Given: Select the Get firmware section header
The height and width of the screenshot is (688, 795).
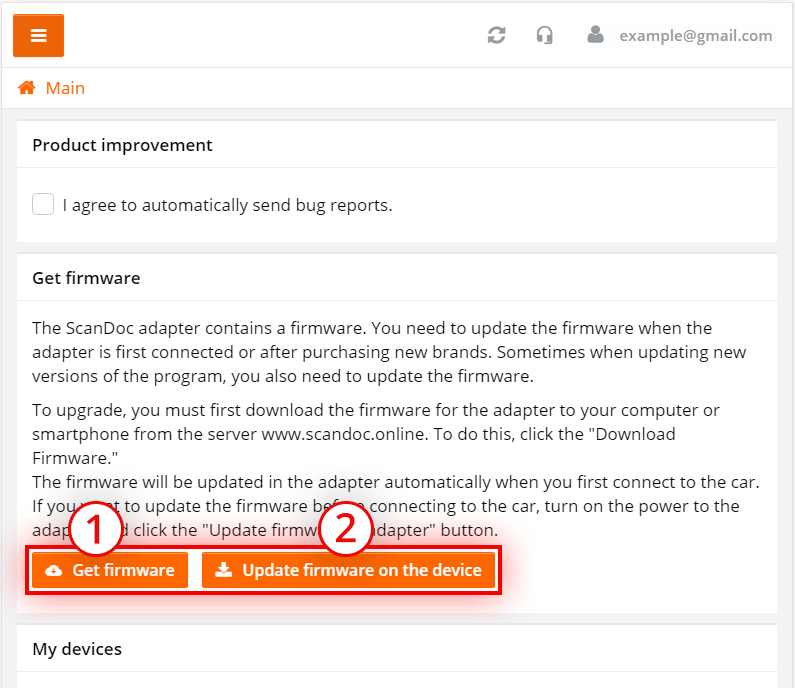Looking at the screenshot, I should pos(86,278).
